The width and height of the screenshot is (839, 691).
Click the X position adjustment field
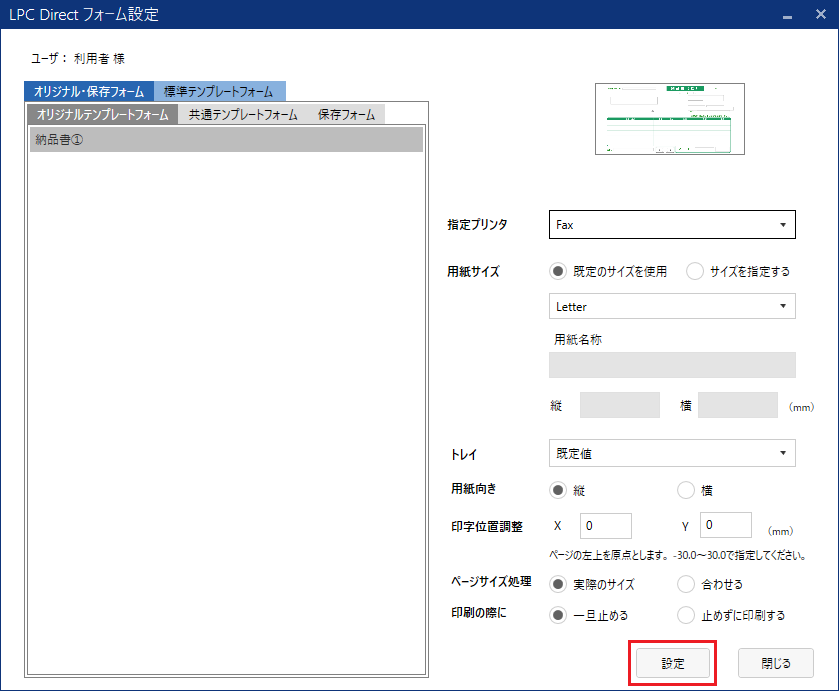point(605,525)
